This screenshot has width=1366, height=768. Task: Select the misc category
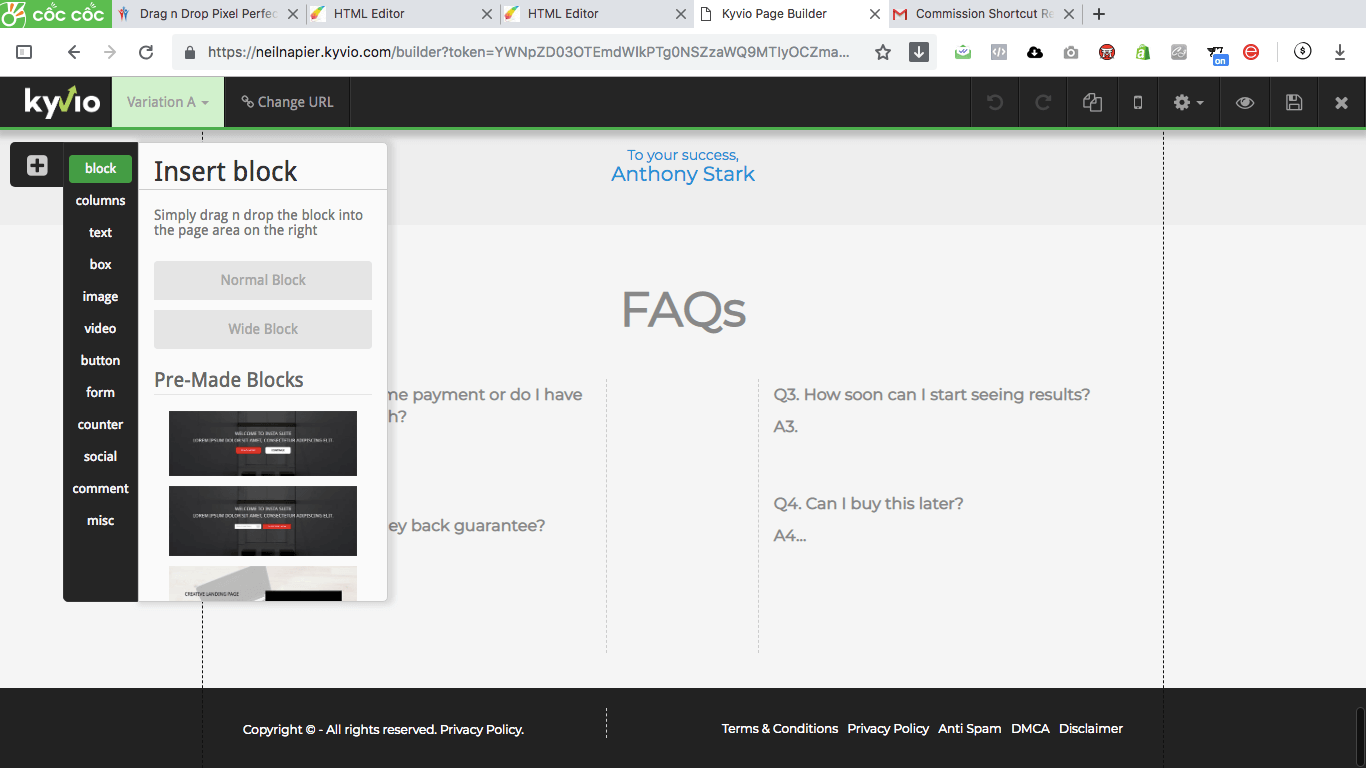pyautogui.click(x=100, y=520)
